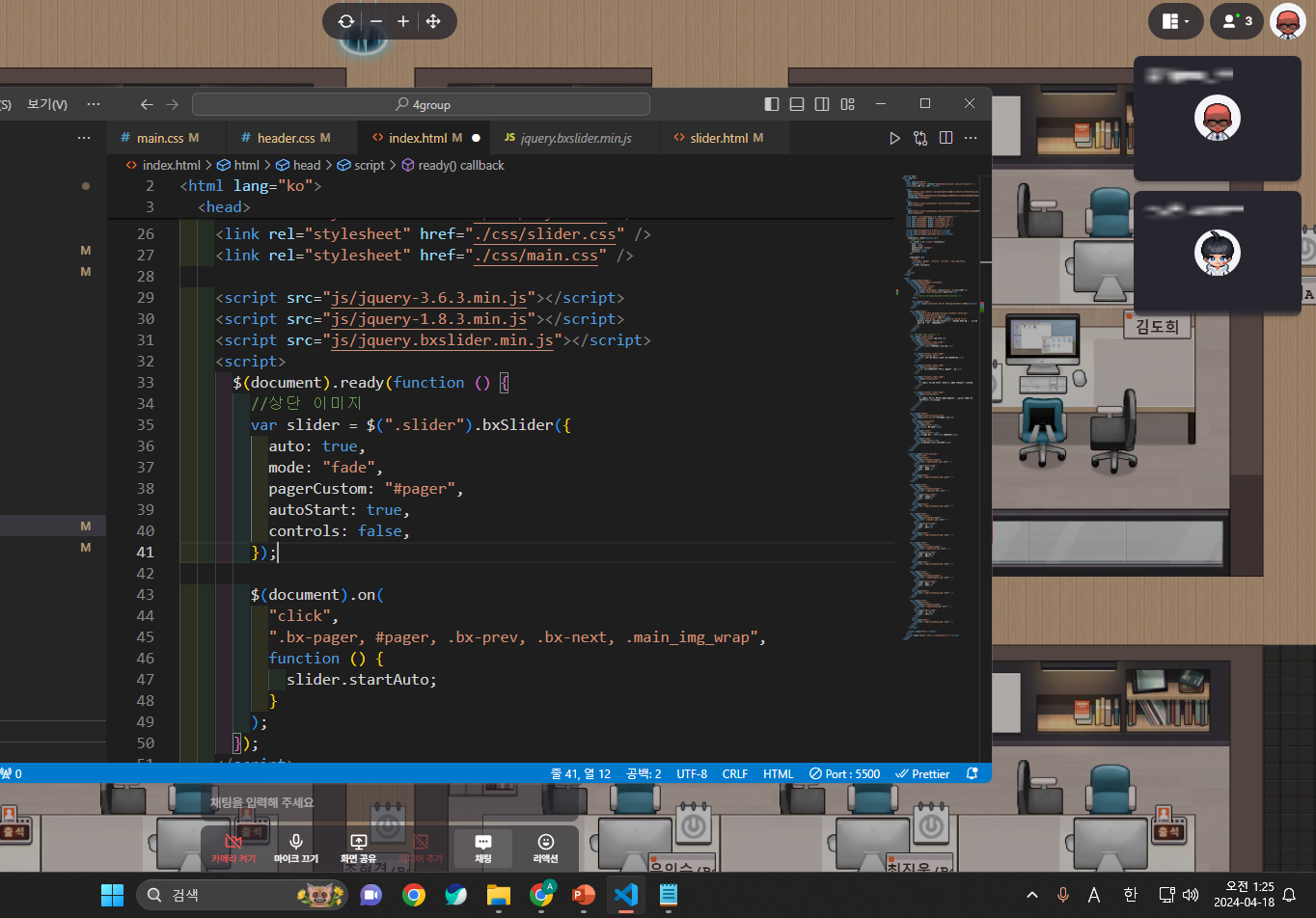Open the menu bar overflow ellipsis
Screen dimensions: 1316x918
[x=94, y=104]
